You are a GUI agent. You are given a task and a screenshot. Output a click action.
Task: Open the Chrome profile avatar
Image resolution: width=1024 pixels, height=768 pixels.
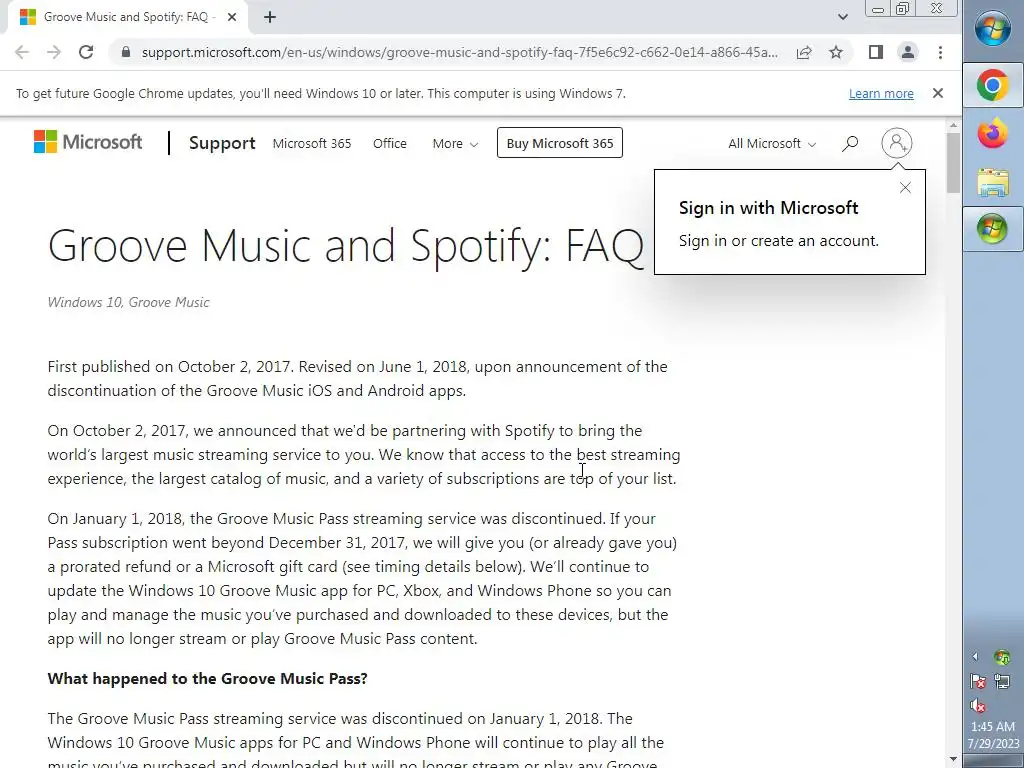(908, 52)
